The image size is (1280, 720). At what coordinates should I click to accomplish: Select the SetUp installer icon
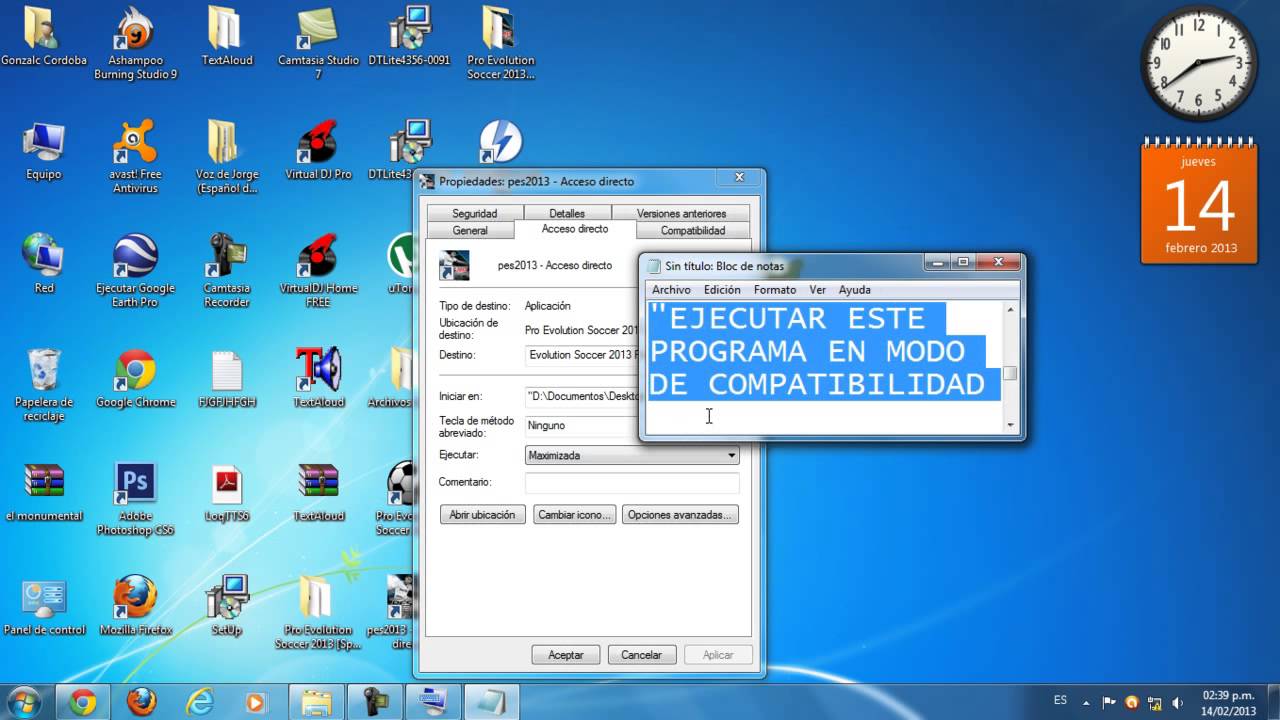coord(227,606)
